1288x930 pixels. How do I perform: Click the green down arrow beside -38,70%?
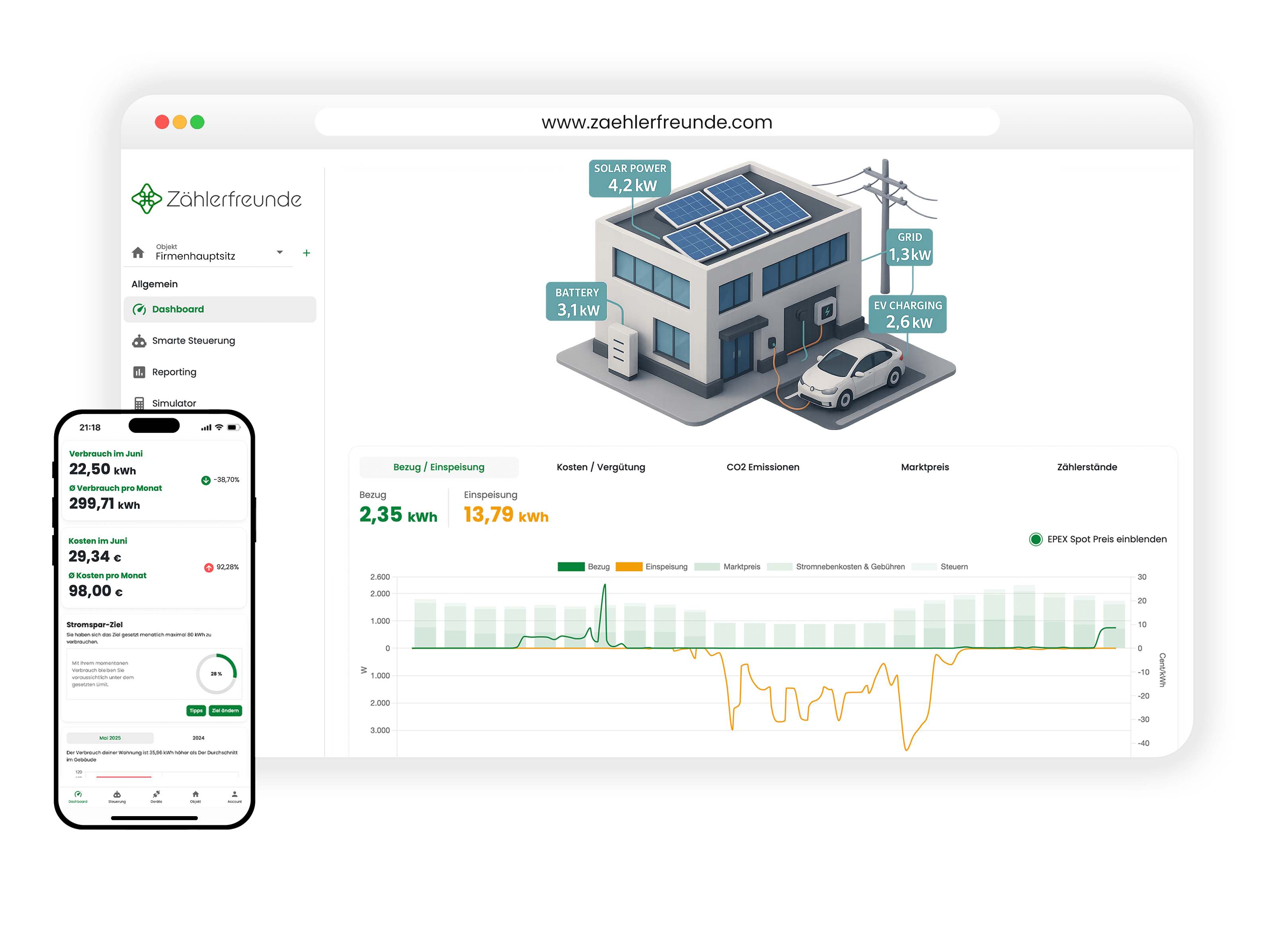pyautogui.click(x=206, y=481)
